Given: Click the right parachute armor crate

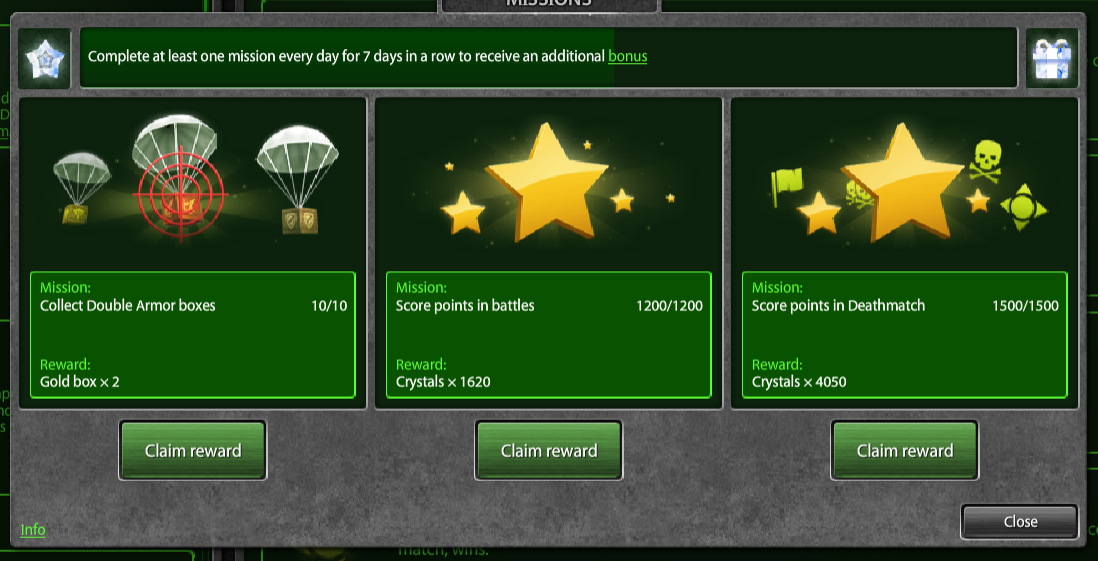Looking at the screenshot, I should 298,179.
